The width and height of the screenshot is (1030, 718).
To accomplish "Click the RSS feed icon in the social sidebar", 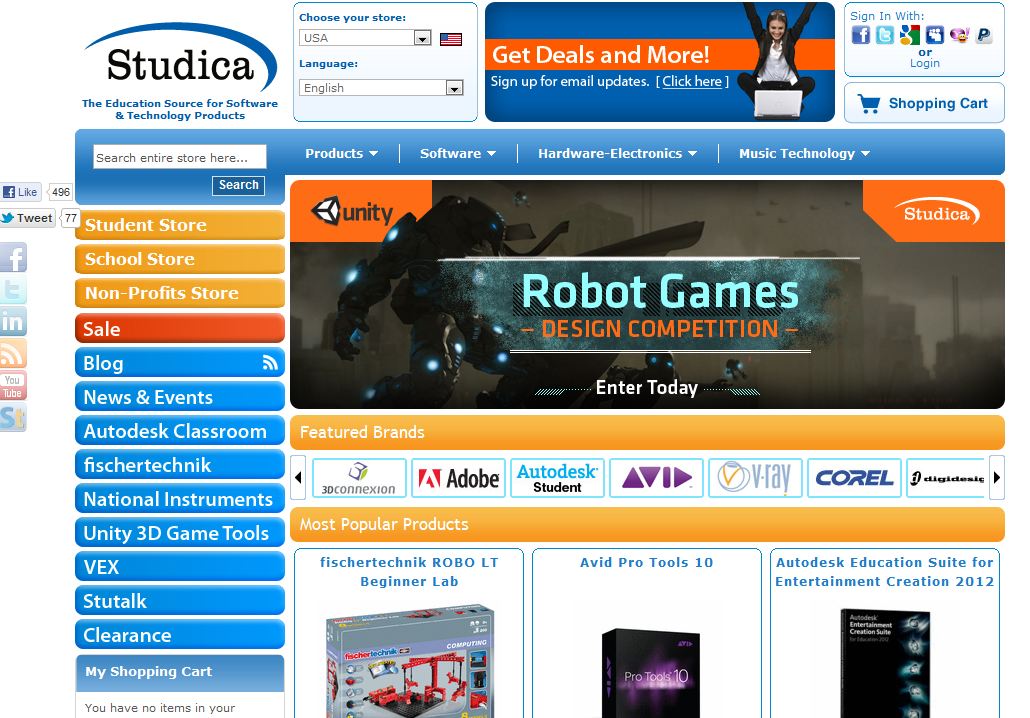I will 13,353.
